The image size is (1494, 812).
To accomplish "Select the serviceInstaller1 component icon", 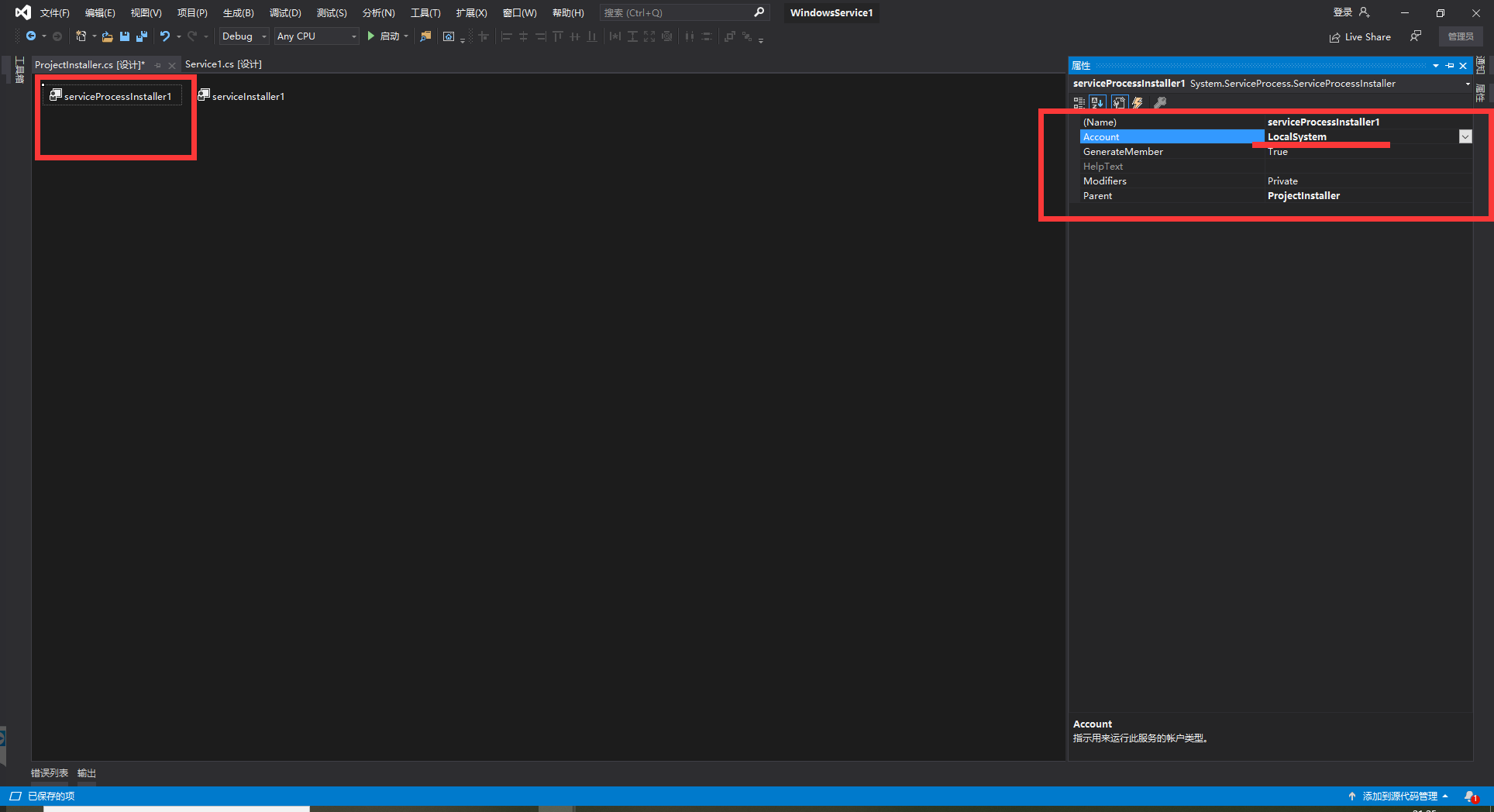I will click(x=203, y=95).
